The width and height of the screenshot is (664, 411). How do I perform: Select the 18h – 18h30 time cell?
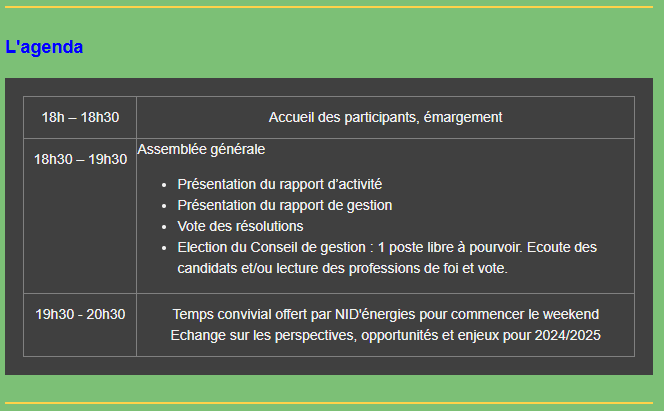coord(80,117)
